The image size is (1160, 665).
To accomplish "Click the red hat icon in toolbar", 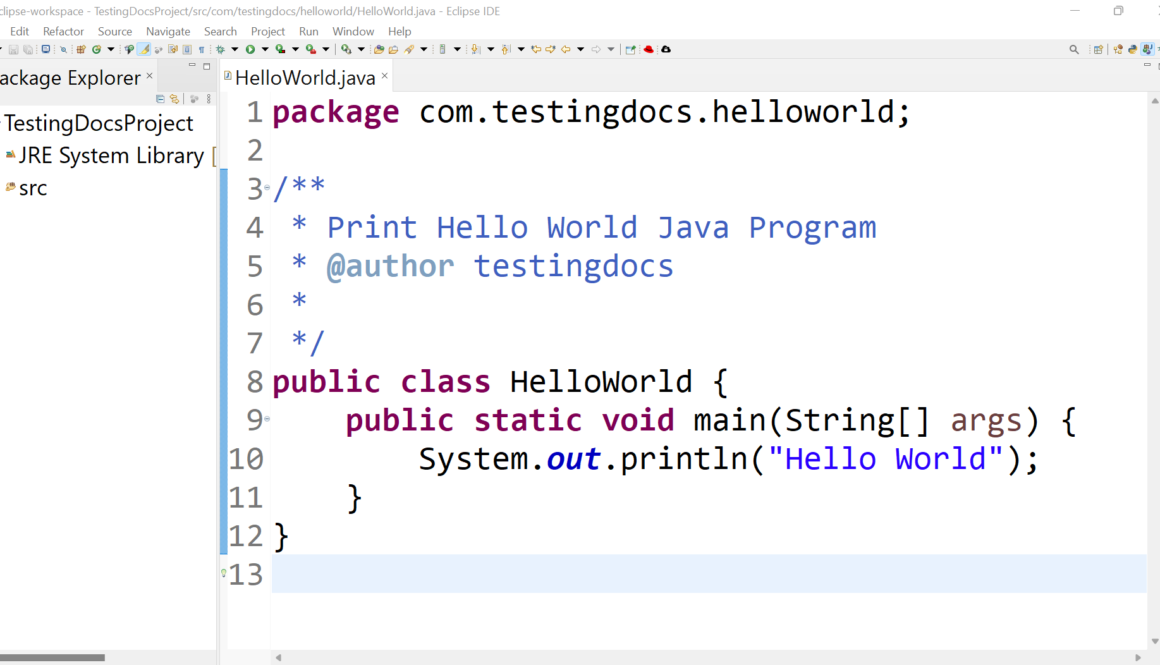I will [648, 49].
